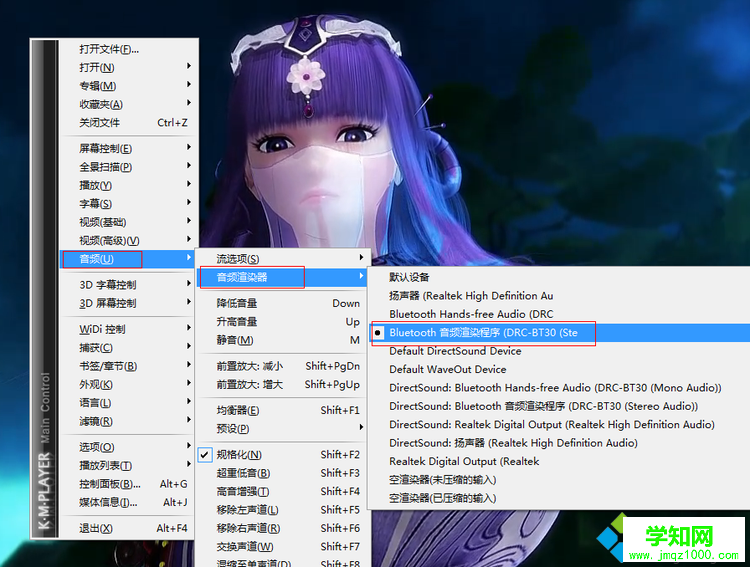Enable 高音增强(T) option

tap(282, 491)
